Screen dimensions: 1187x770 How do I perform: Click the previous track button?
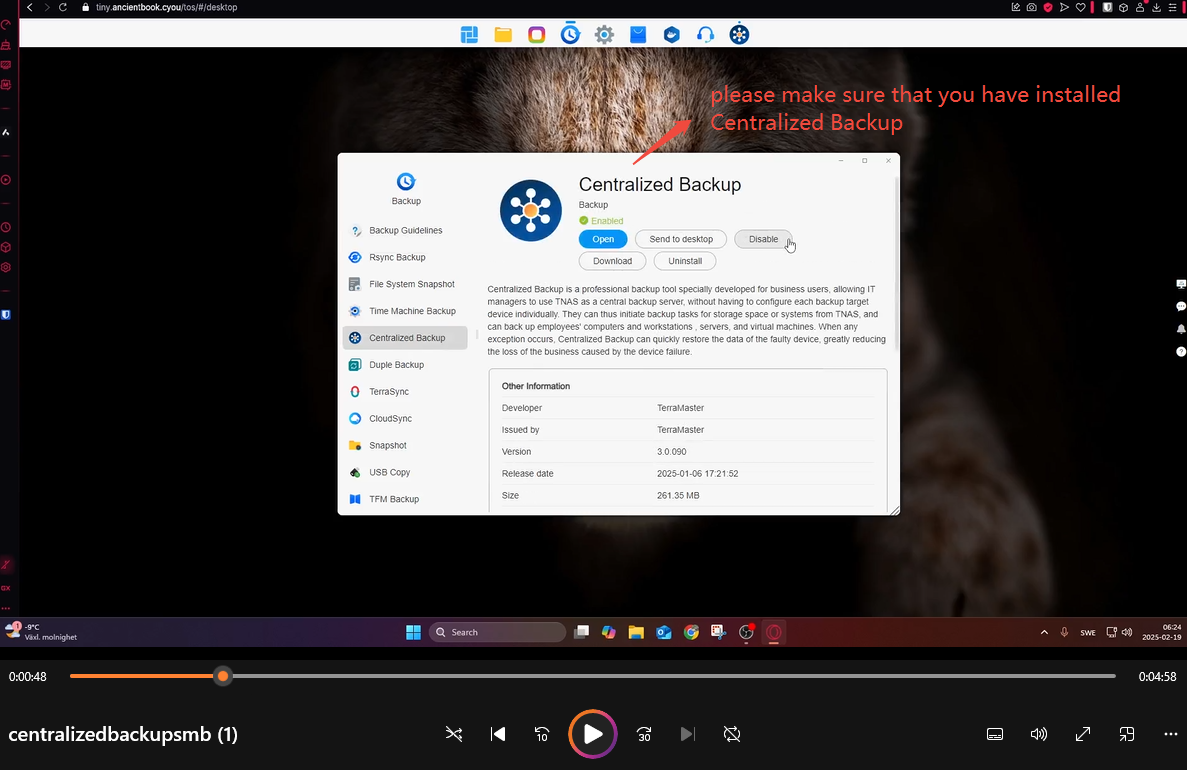click(x=498, y=734)
